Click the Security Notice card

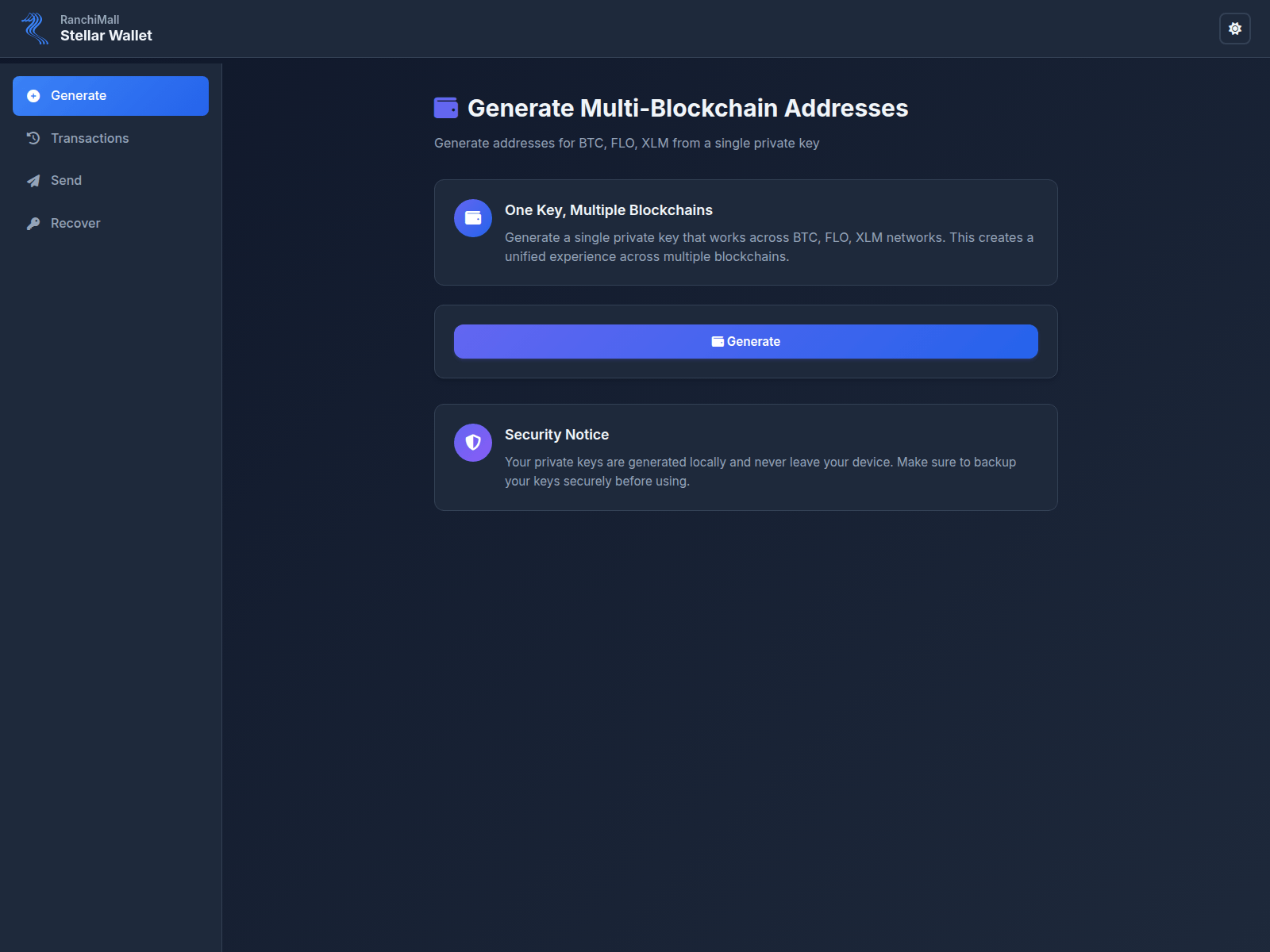745,457
